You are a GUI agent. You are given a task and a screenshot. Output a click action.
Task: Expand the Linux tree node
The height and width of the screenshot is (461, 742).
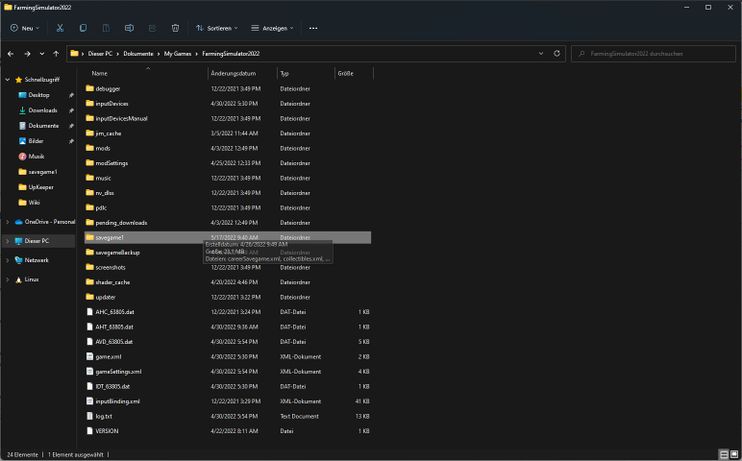point(8,280)
